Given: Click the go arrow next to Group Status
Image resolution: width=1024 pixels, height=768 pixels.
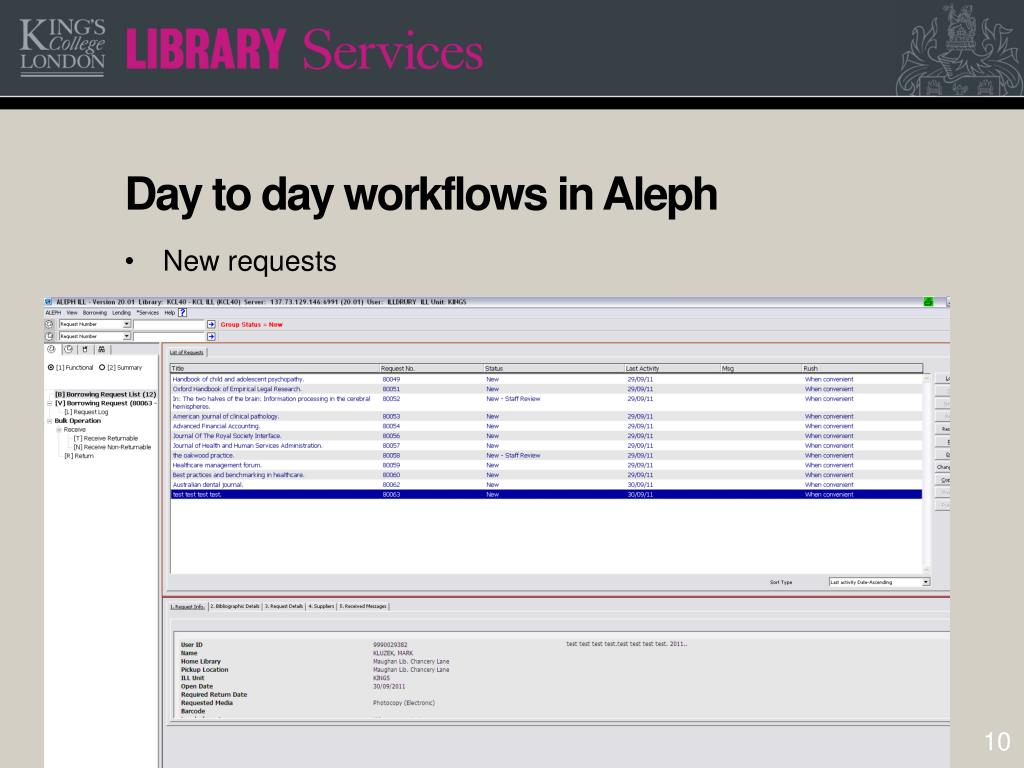Looking at the screenshot, I should [211, 325].
